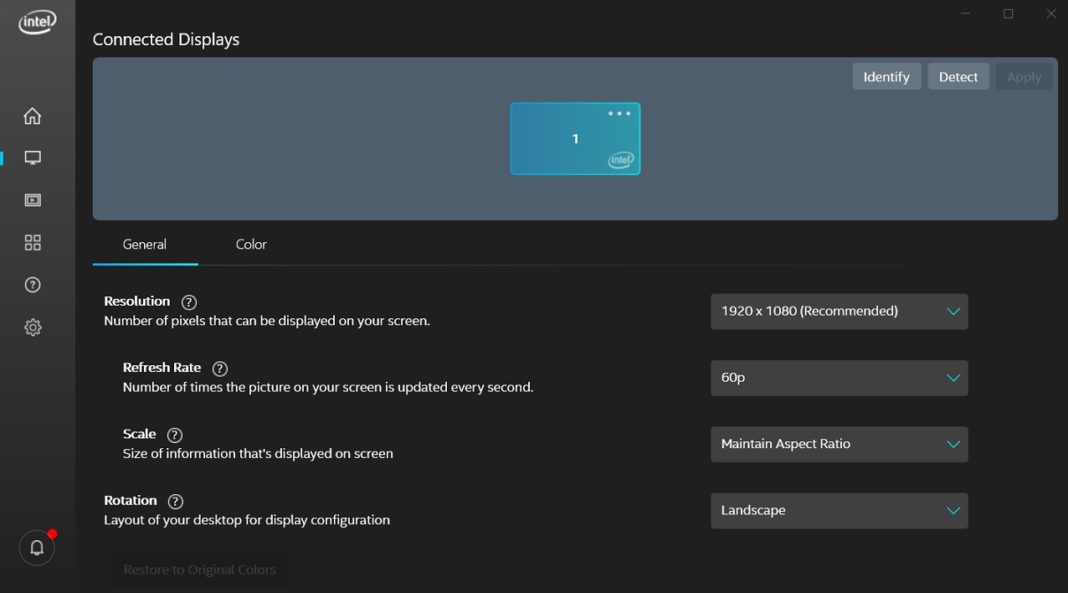Open the Video settings sidebar icon
The width and height of the screenshot is (1068, 593).
32,199
